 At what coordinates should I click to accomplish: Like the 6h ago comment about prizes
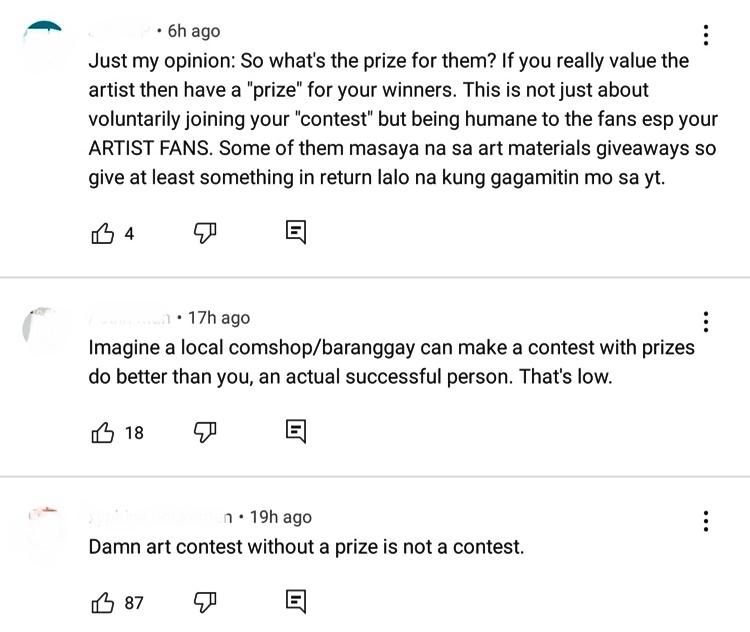(x=102, y=233)
